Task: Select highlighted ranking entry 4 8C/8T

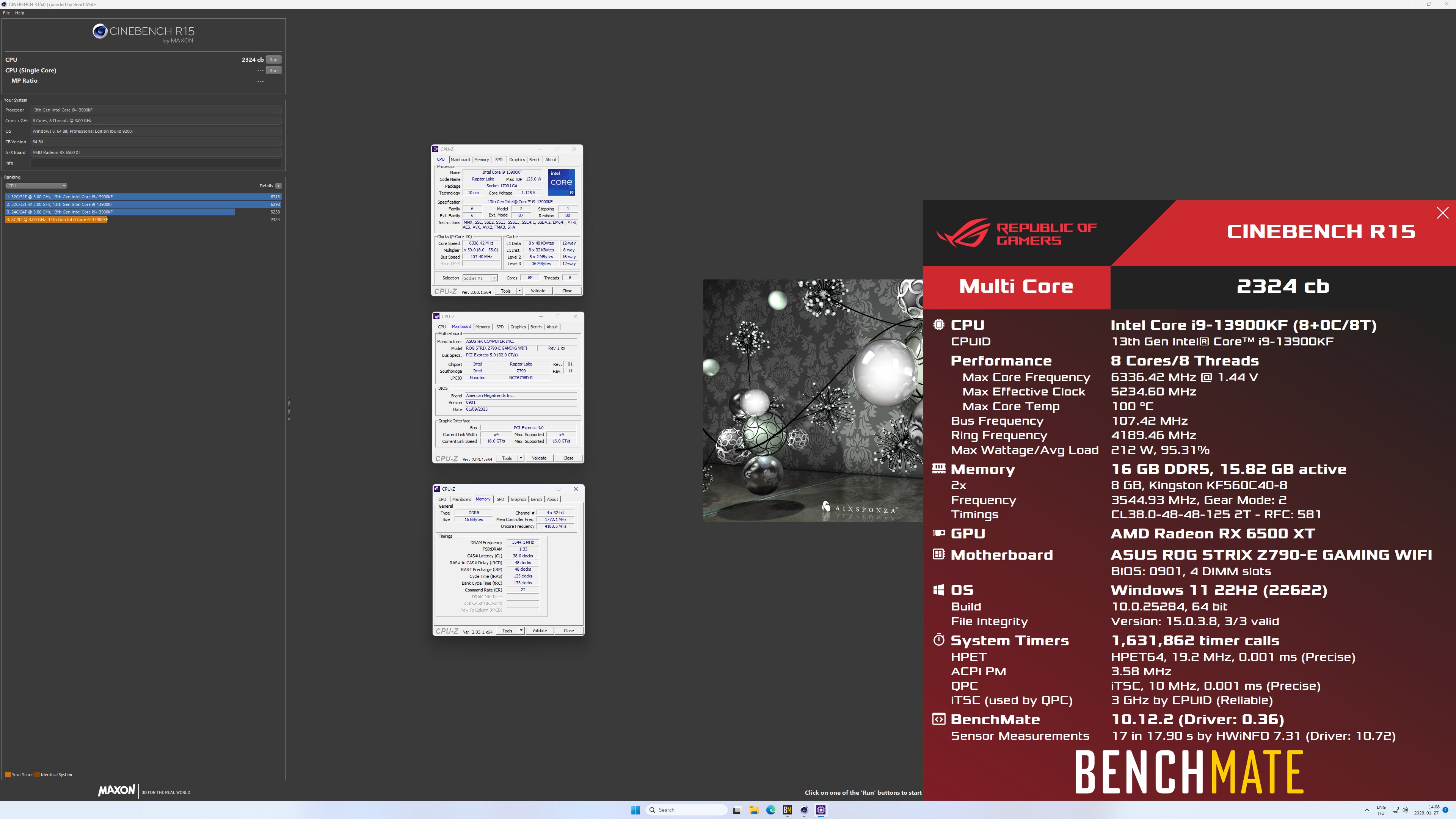Action: [144, 219]
